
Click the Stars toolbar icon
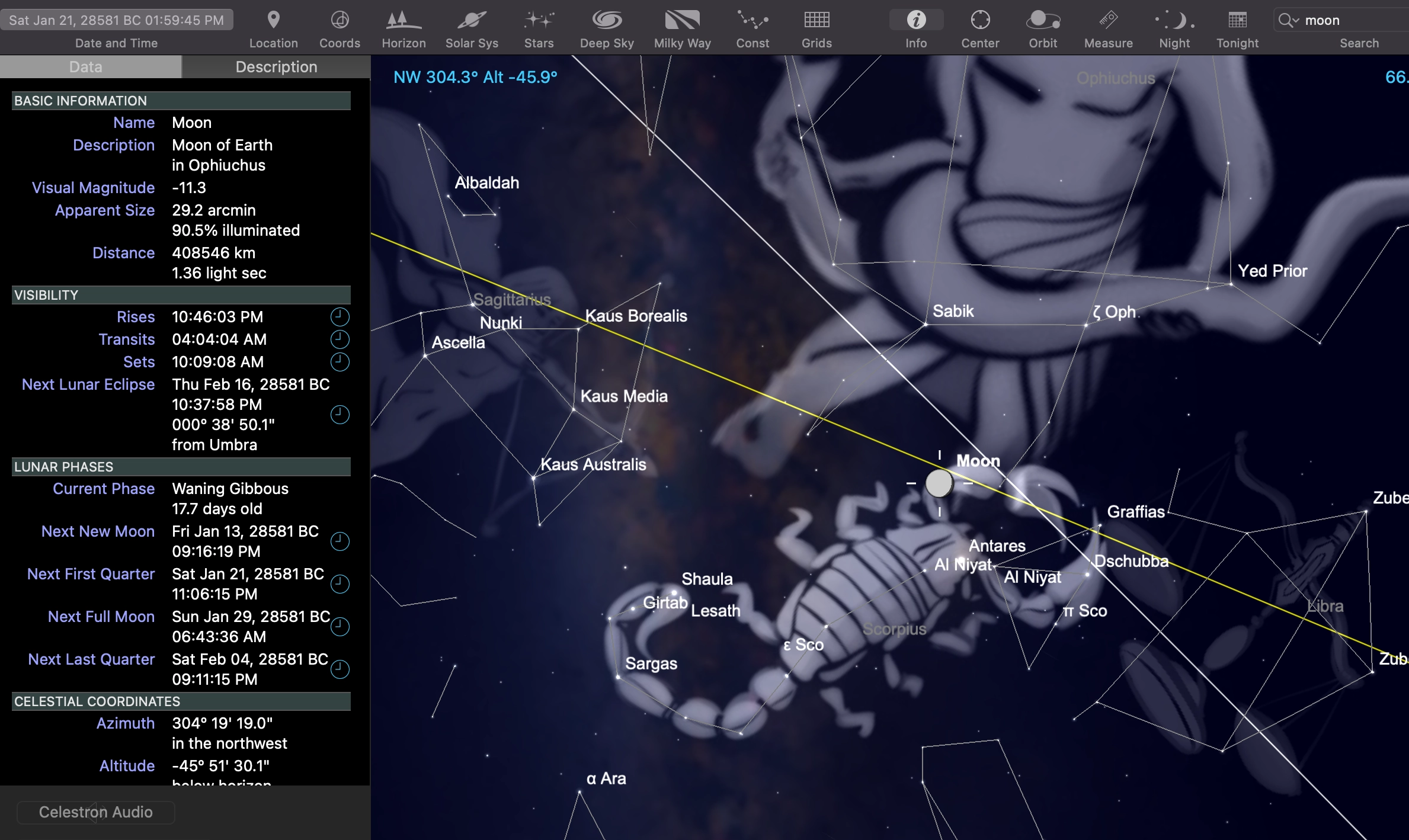pyautogui.click(x=539, y=21)
